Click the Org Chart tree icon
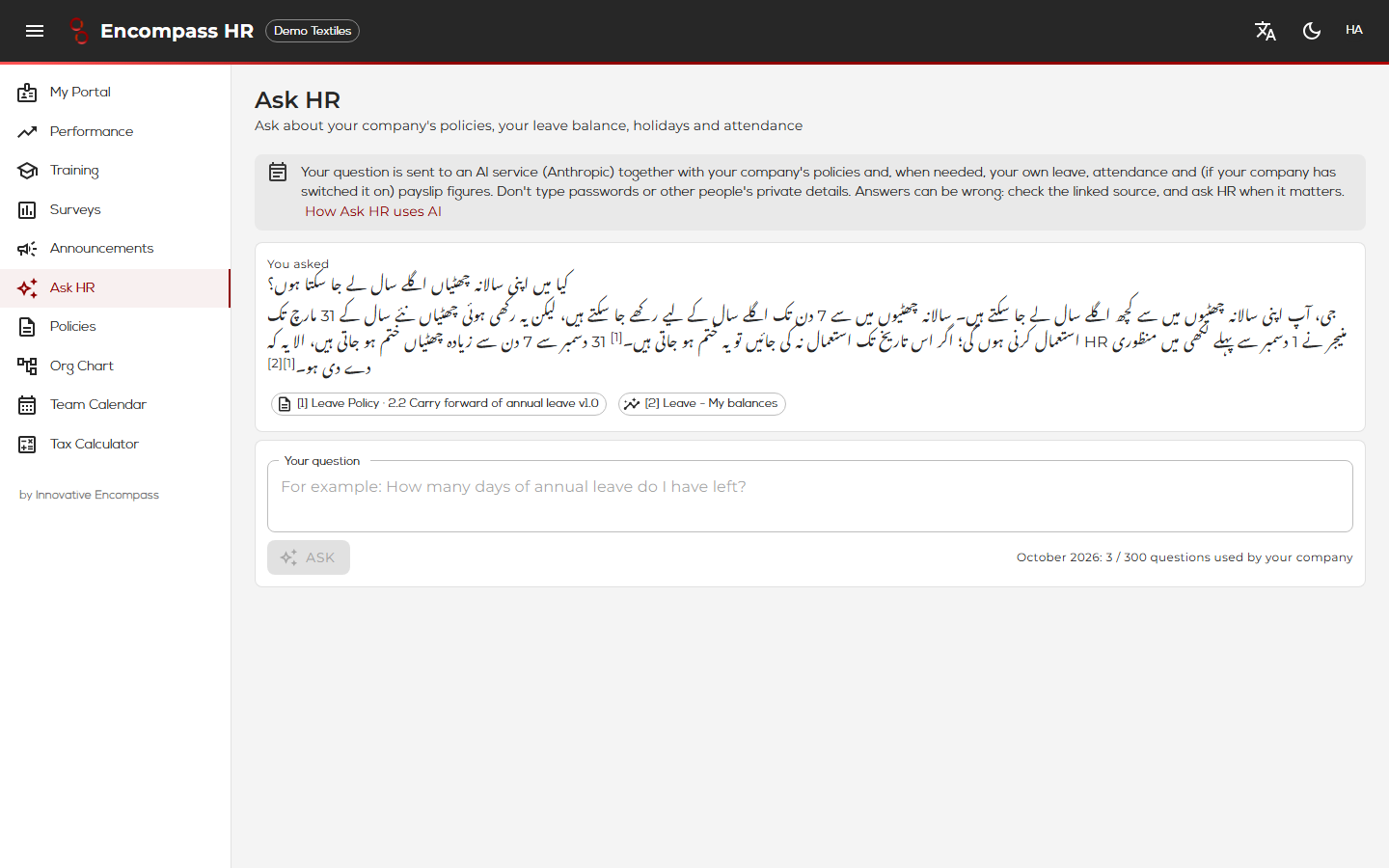1389x868 pixels. click(x=27, y=366)
